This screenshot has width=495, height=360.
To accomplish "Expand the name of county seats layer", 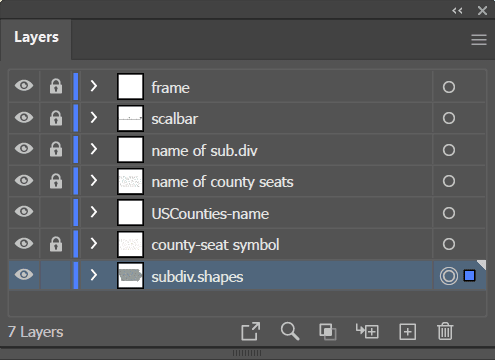I will [x=94, y=180].
